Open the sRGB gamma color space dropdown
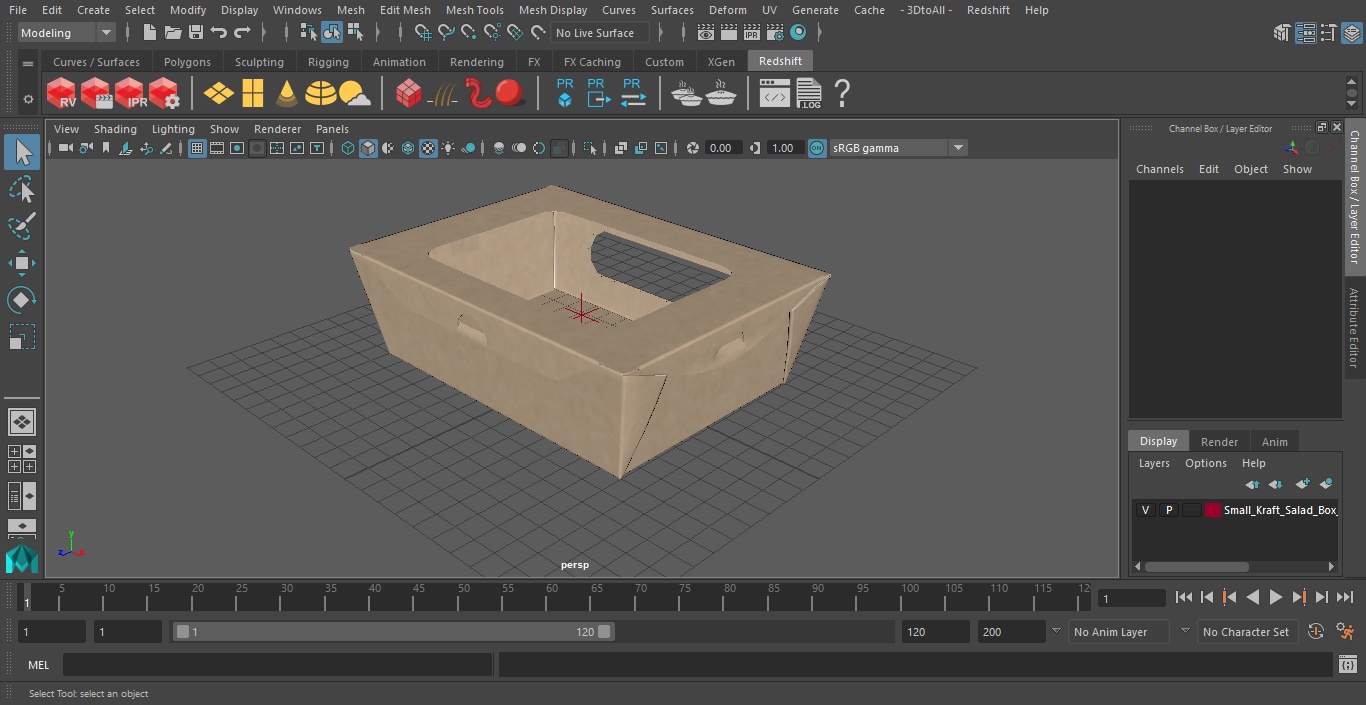The width and height of the screenshot is (1366, 705). coord(897,148)
